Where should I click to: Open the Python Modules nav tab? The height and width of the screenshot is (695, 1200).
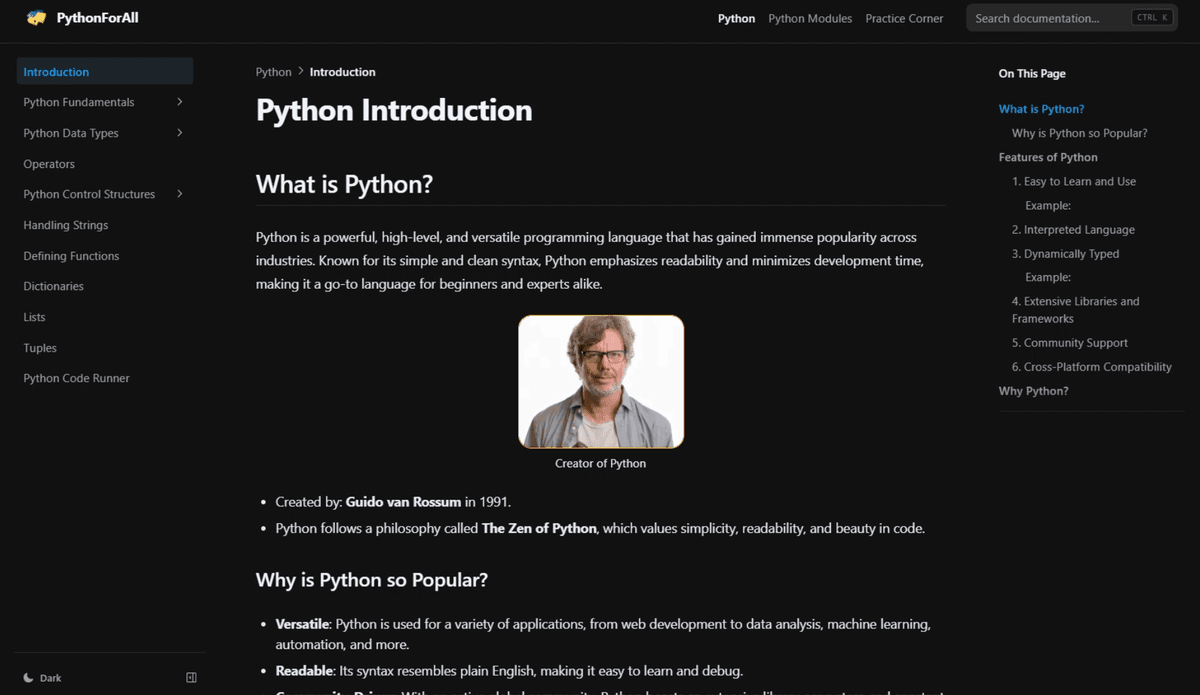coord(810,18)
